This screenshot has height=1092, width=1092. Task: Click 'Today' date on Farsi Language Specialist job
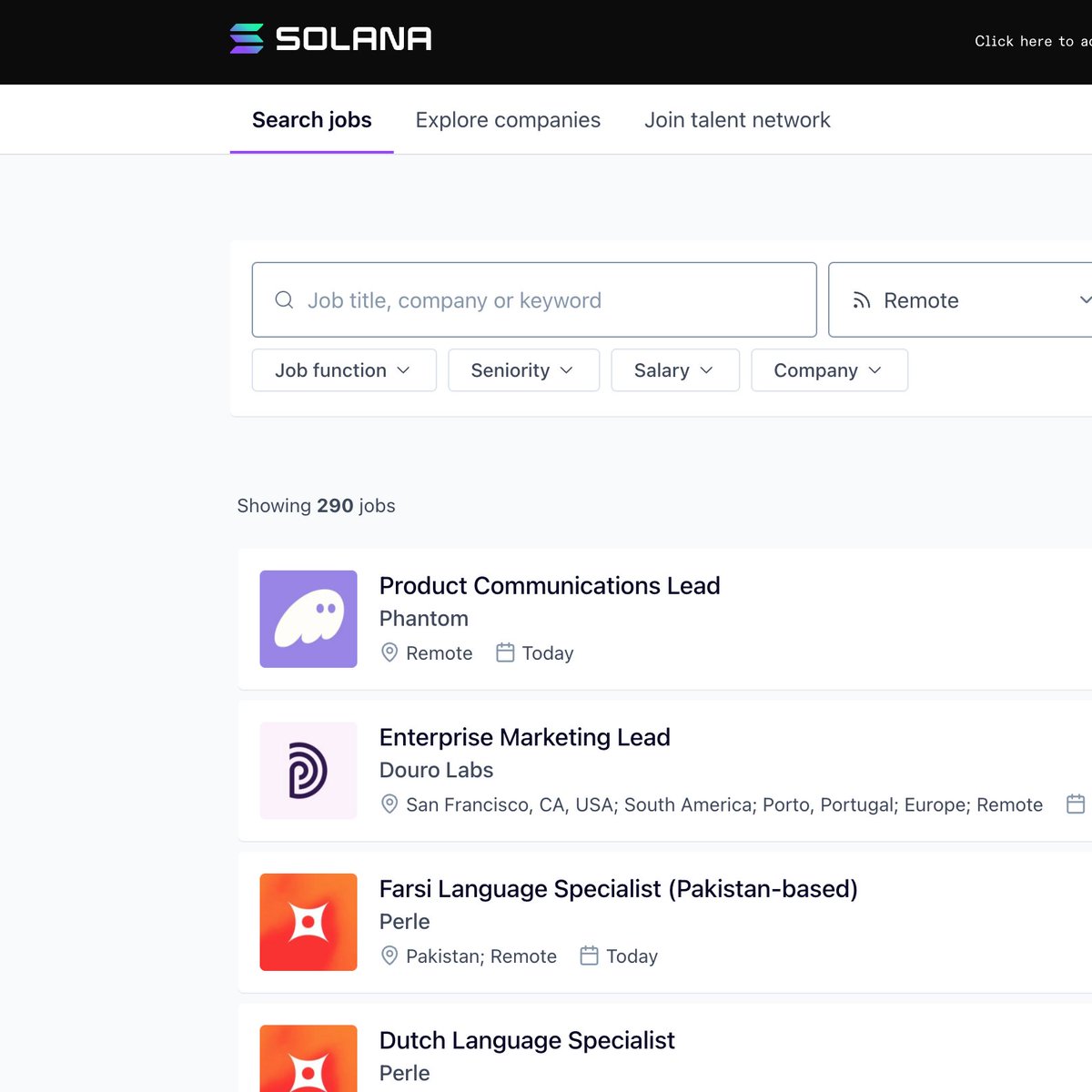[632, 956]
